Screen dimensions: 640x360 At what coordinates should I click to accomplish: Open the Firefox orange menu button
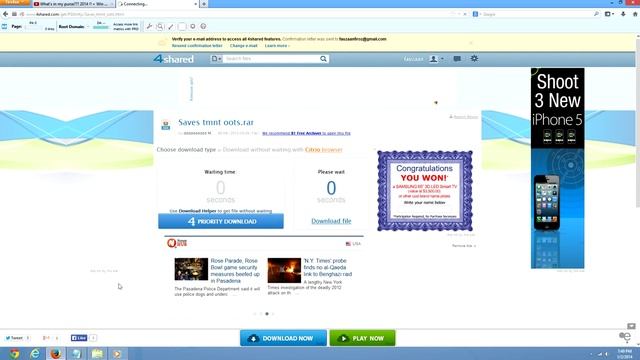(15, 2)
